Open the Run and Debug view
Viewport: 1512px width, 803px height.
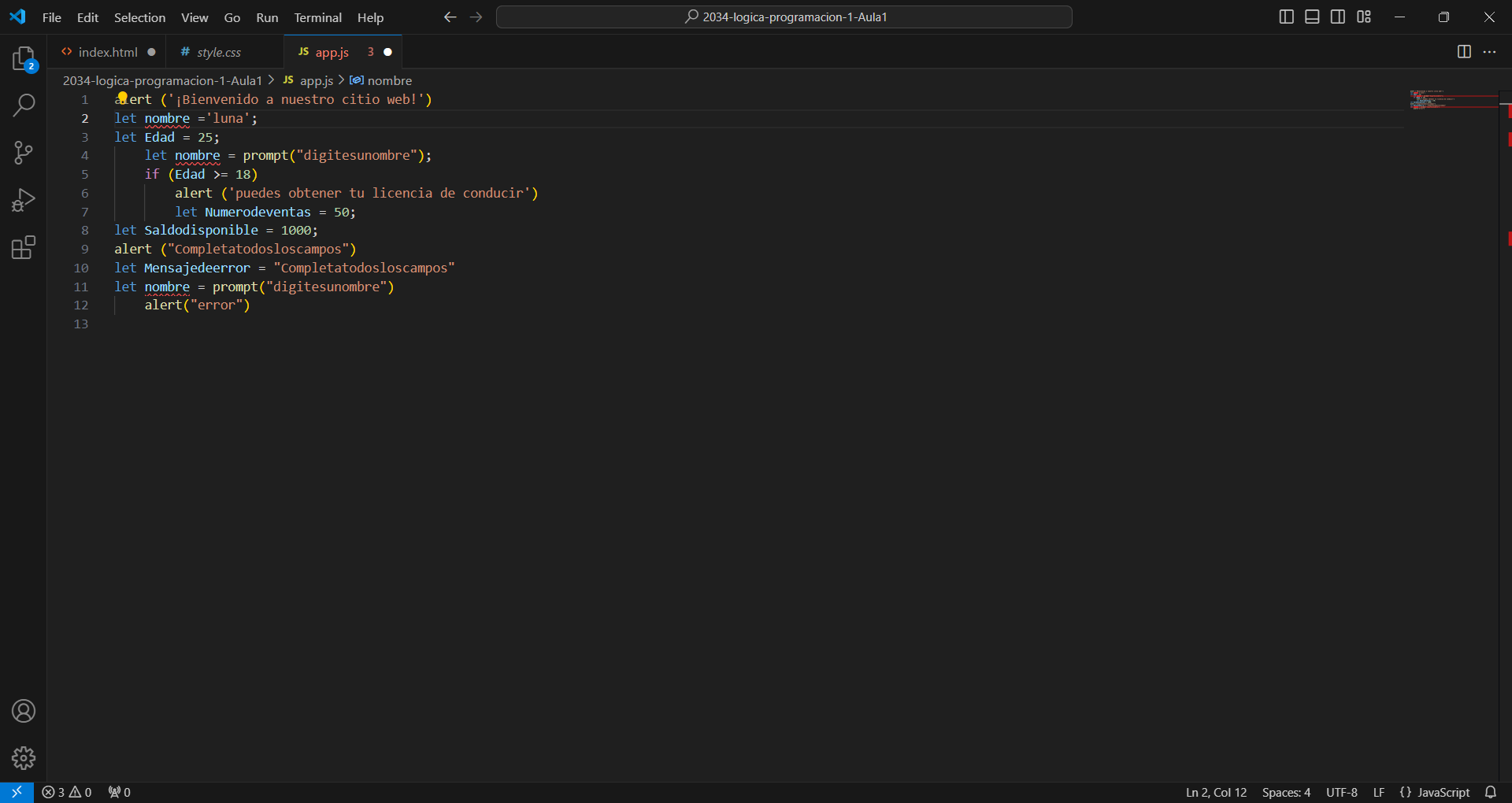click(24, 200)
